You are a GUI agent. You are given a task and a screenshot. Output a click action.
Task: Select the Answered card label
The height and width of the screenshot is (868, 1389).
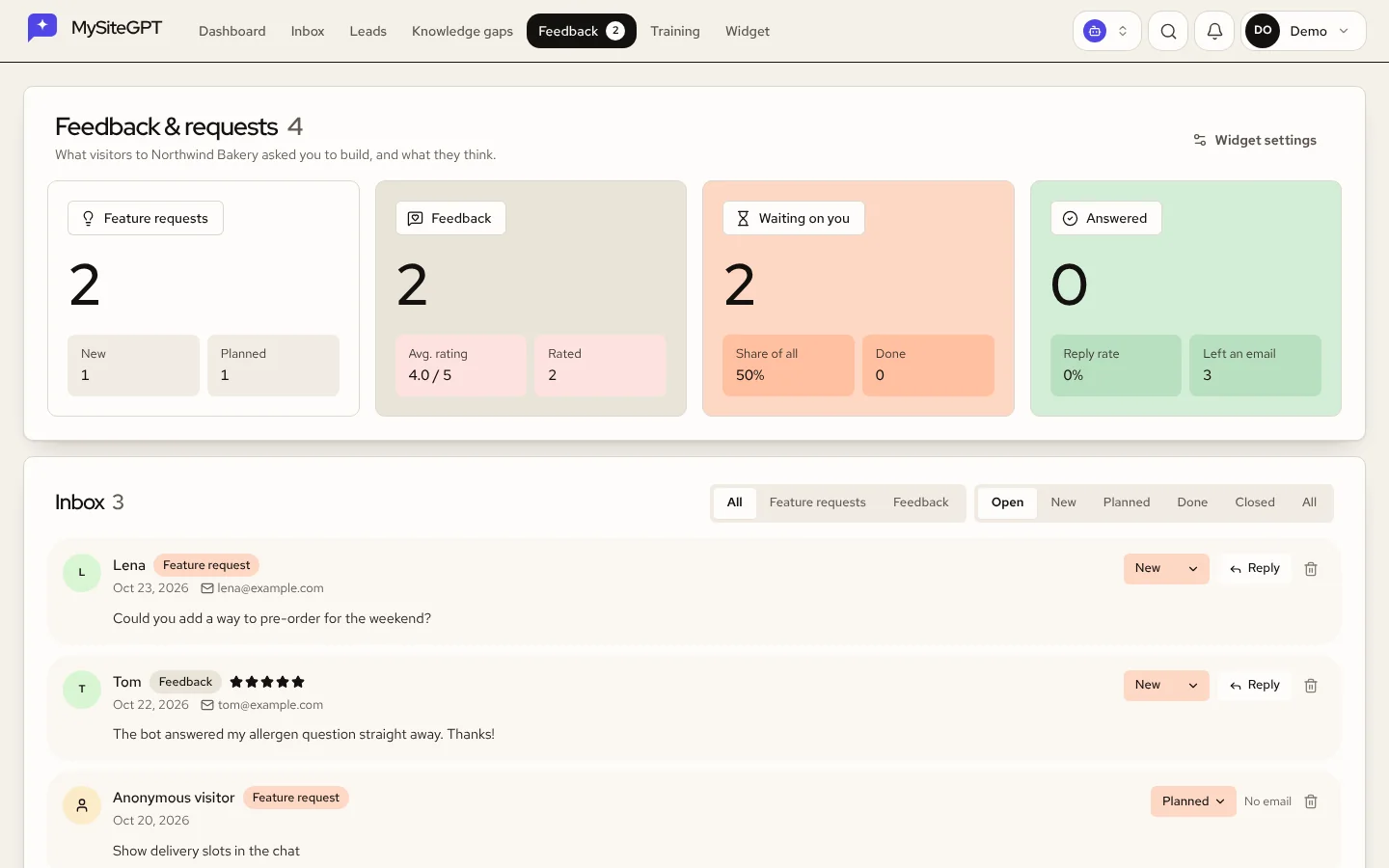(1106, 218)
